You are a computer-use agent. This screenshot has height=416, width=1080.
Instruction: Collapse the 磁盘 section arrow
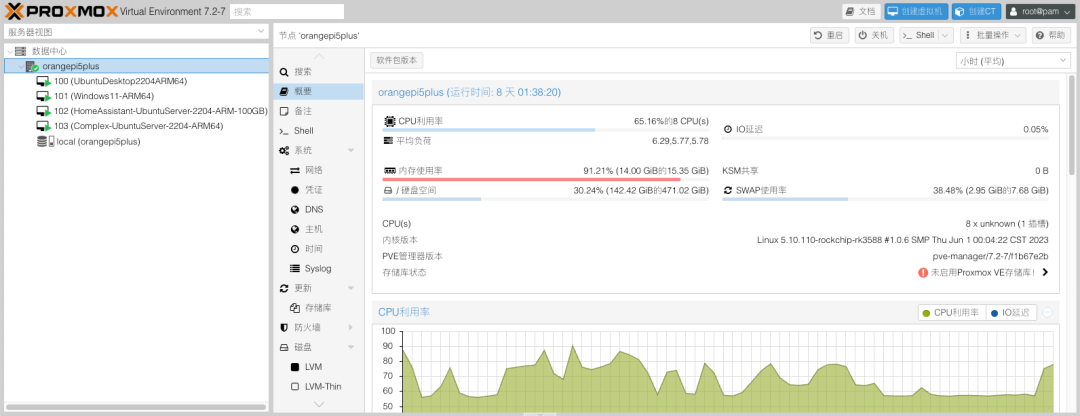point(351,347)
